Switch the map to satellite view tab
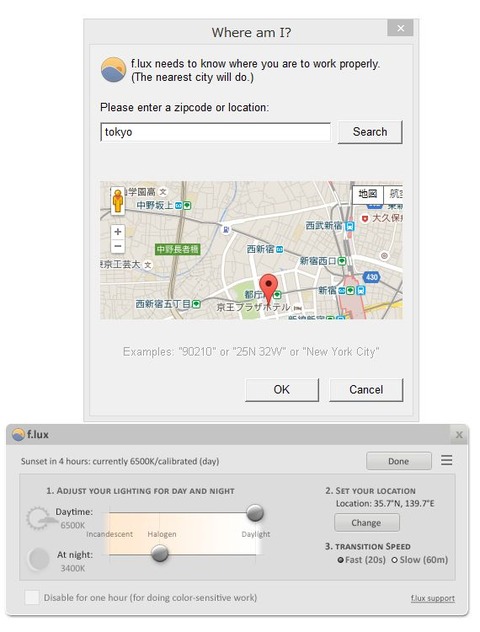 pos(393,194)
